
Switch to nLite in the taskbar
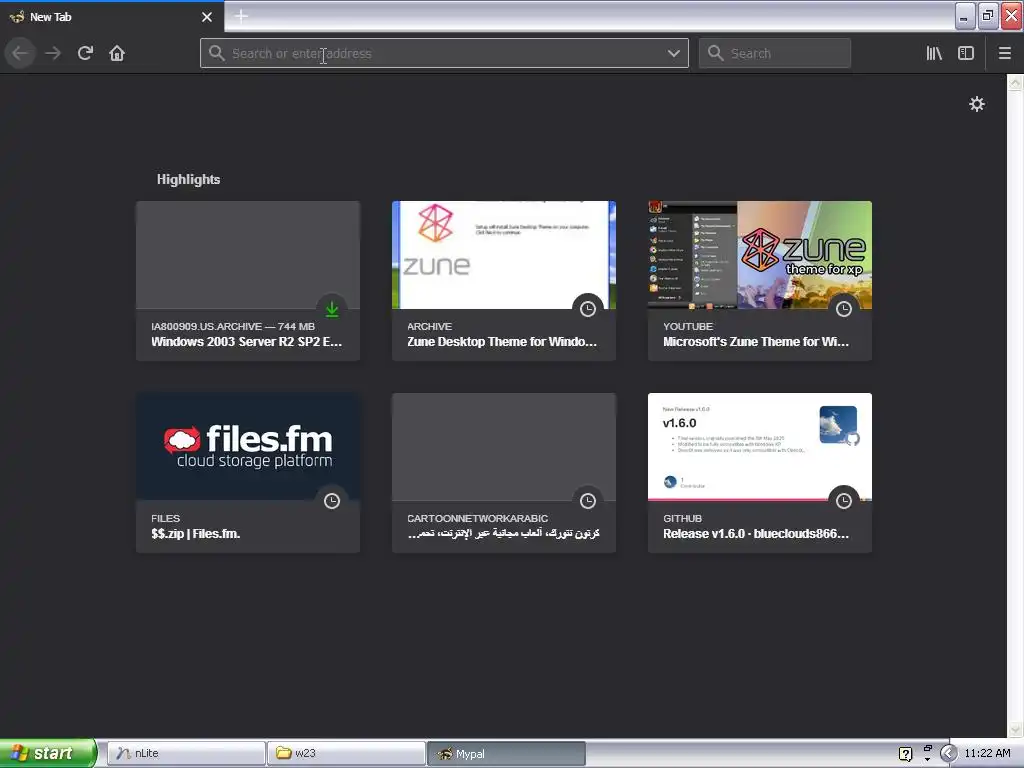click(x=186, y=753)
